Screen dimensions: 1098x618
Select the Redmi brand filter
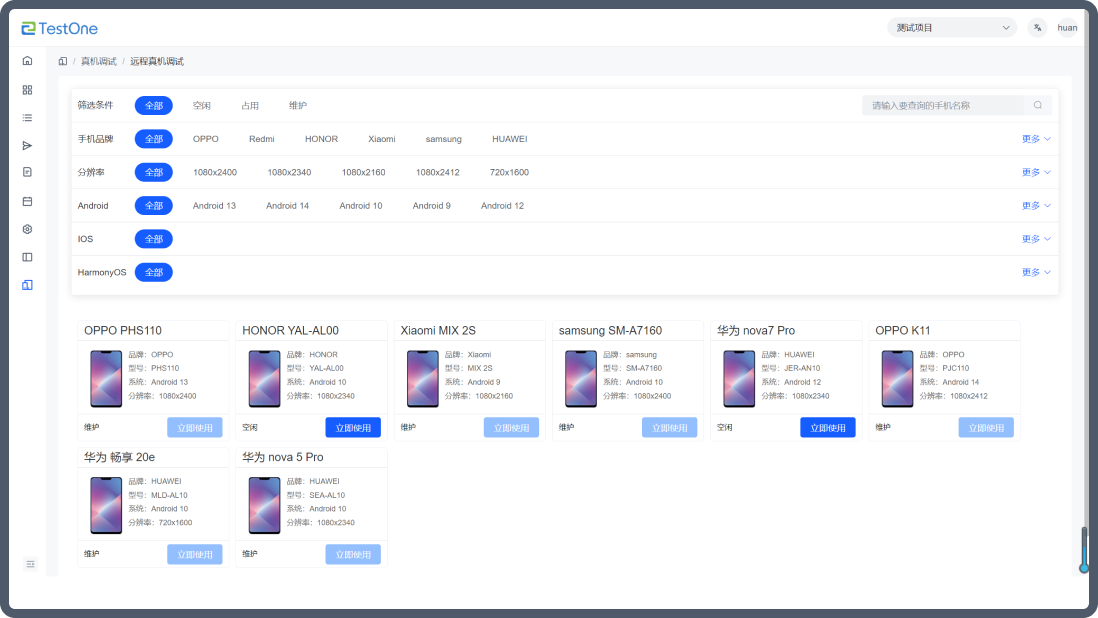(262, 139)
